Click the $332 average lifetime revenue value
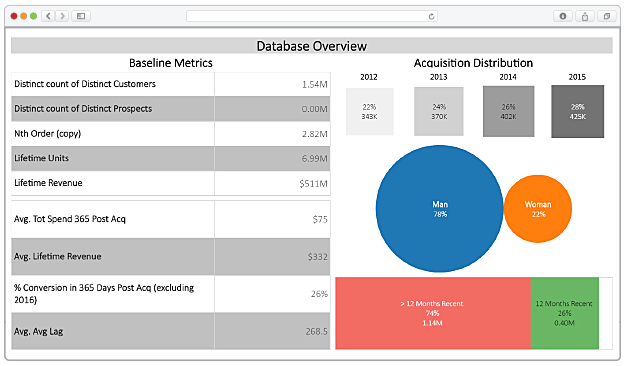Screen dimensions: 625x366 (317, 257)
